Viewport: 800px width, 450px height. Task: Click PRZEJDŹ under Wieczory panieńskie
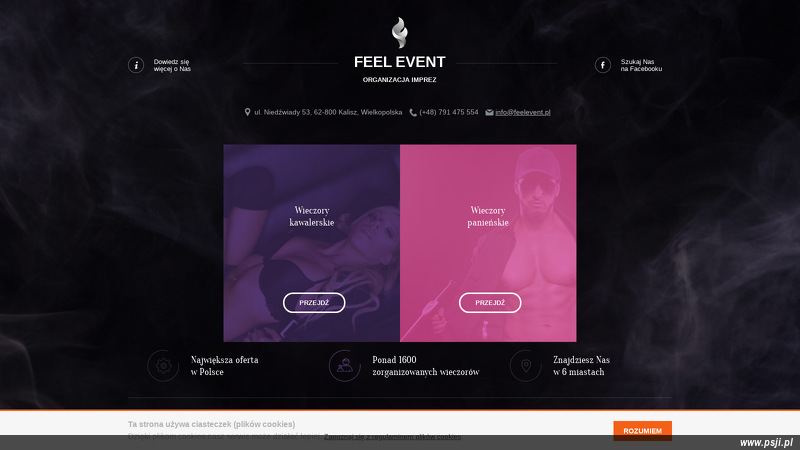coord(490,303)
